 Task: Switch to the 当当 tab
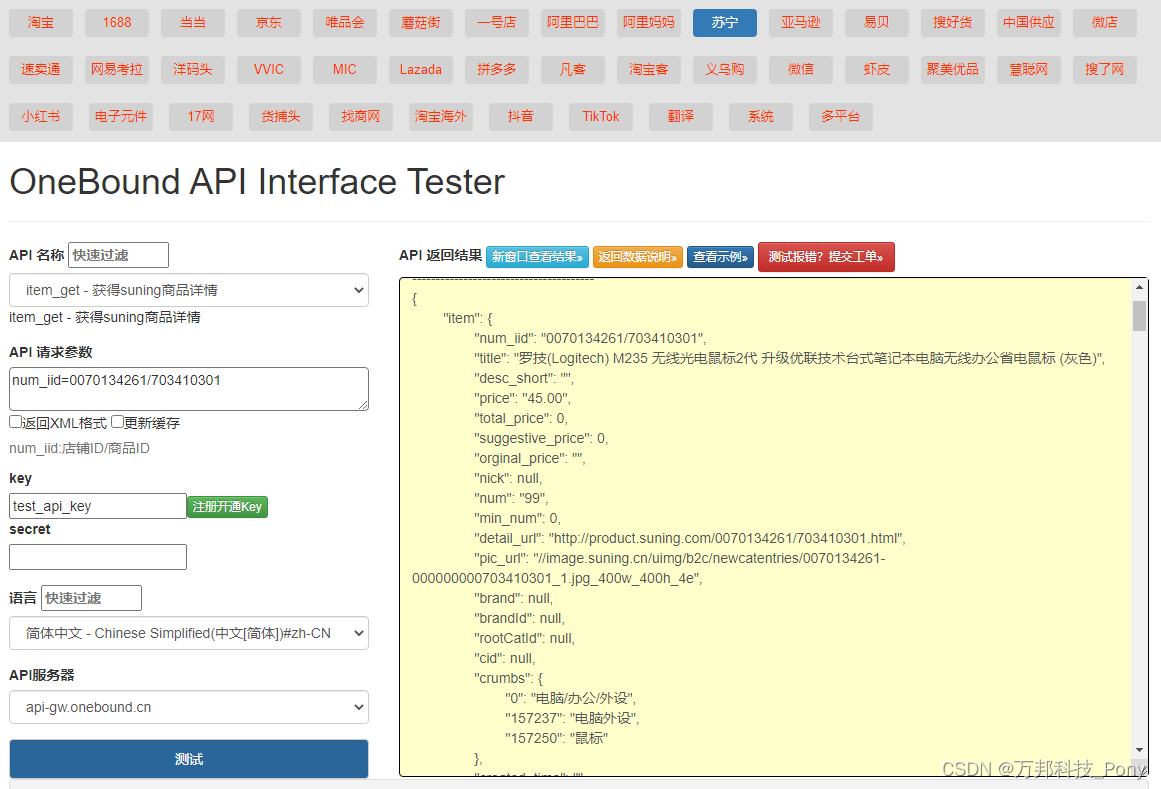pos(193,23)
